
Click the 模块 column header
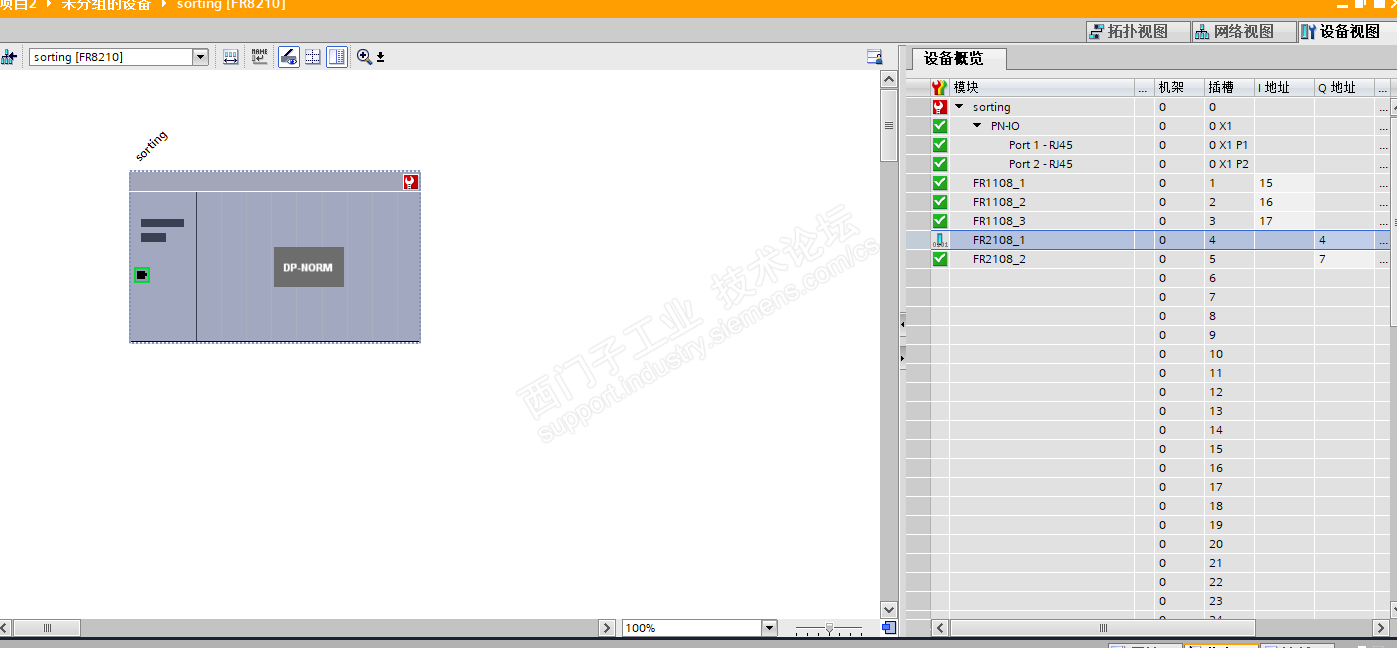click(1042, 88)
